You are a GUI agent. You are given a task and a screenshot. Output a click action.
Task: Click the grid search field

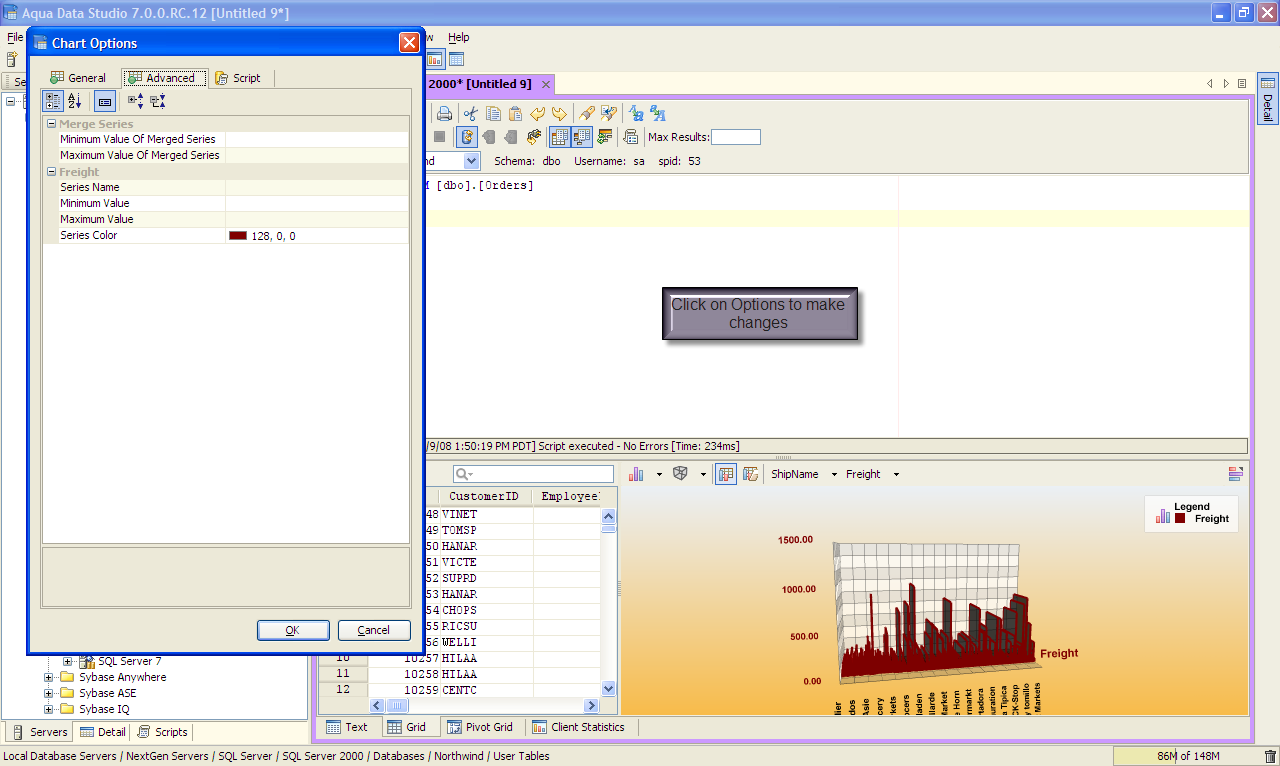(x=533, y=474)
